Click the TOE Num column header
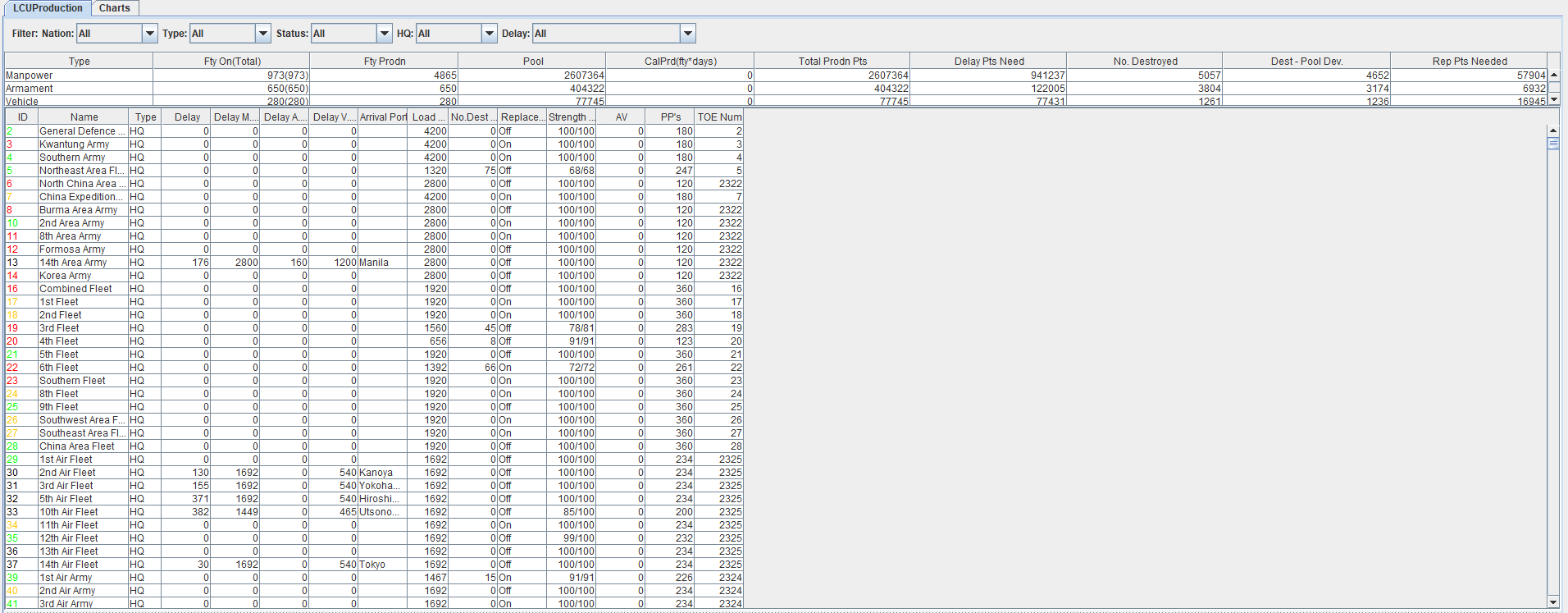 [x=719, y=117]
